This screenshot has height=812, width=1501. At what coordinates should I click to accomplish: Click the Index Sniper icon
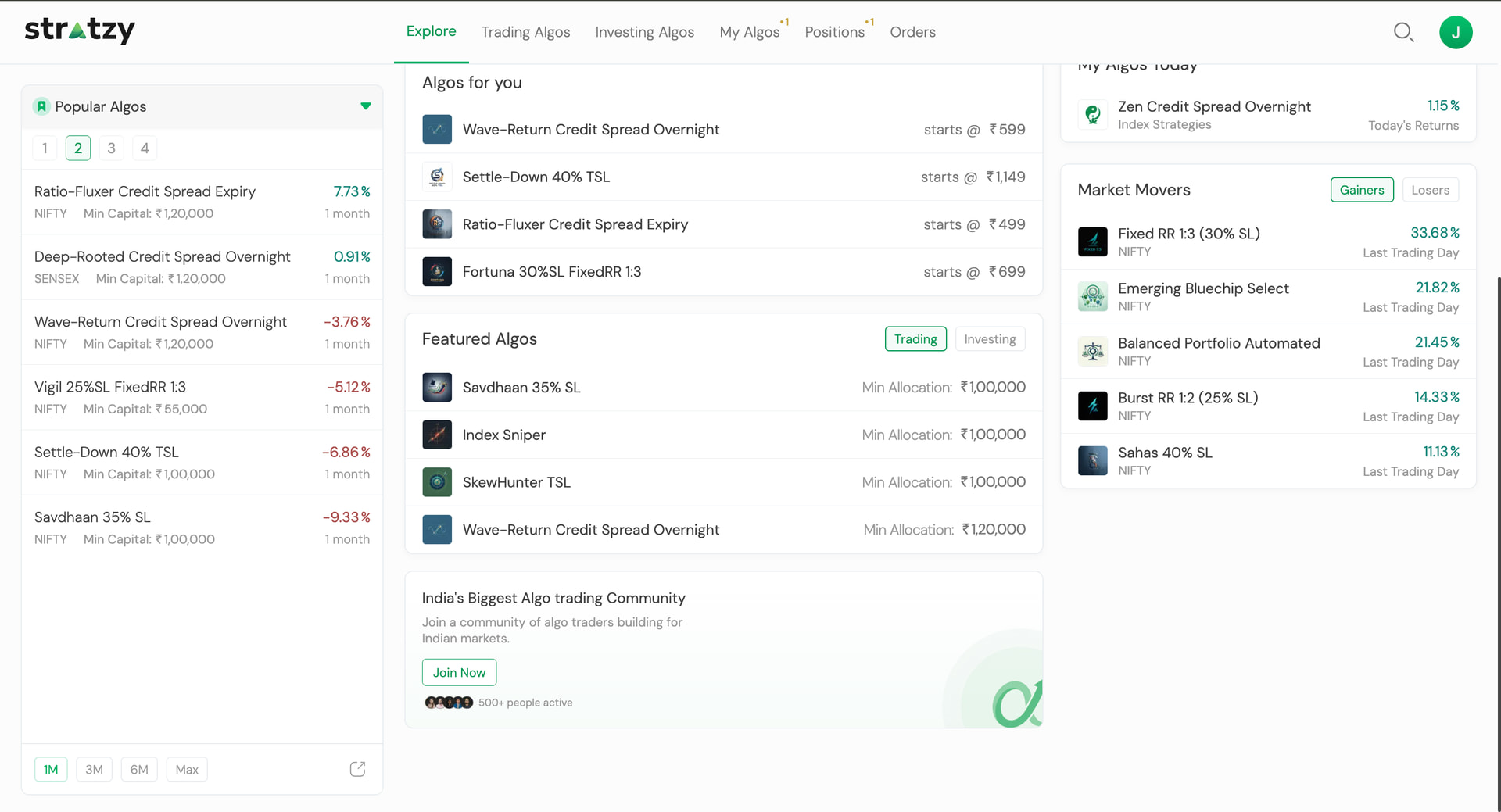tap(437, 435)
